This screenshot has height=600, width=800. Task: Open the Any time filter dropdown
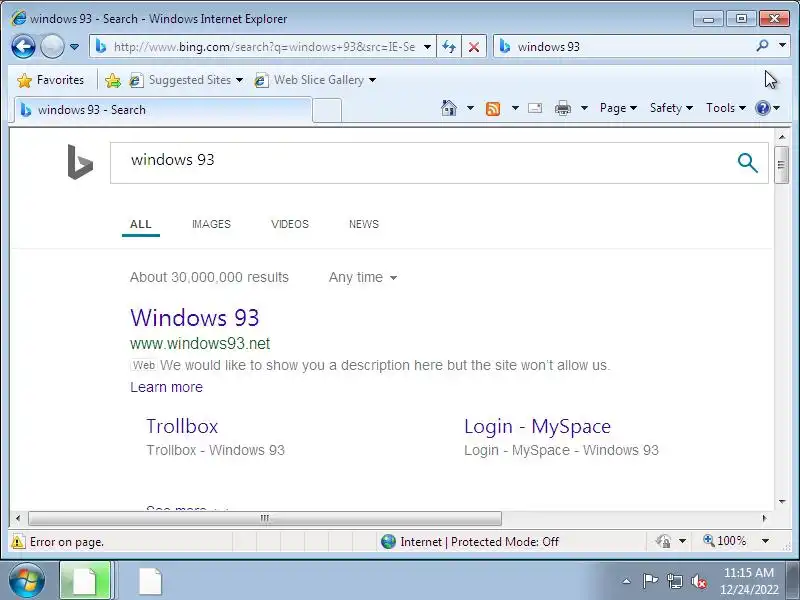(x=363, y=278)
